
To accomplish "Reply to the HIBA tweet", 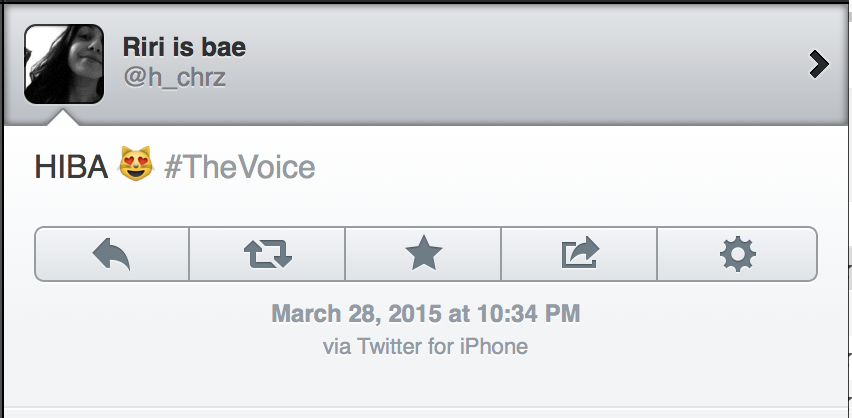I will click(112, 254).
